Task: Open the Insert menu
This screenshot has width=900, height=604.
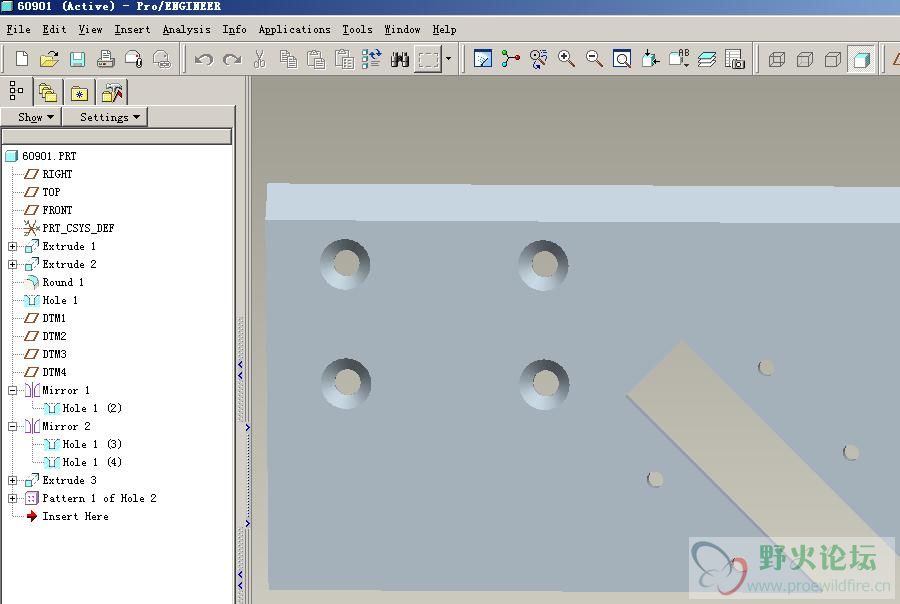Action: pyautogui.click(x=132, y=29)
